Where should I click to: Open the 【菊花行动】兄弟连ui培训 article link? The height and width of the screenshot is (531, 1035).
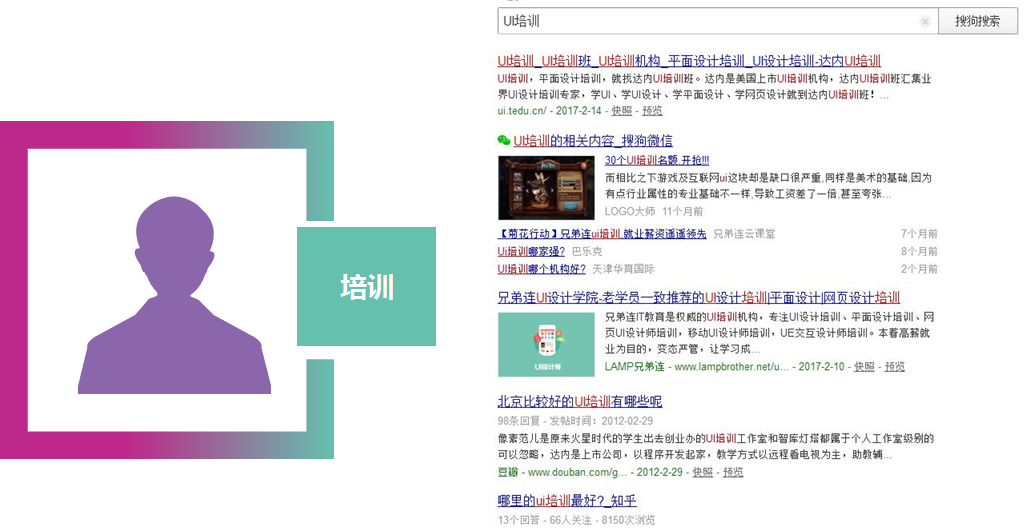602,234
